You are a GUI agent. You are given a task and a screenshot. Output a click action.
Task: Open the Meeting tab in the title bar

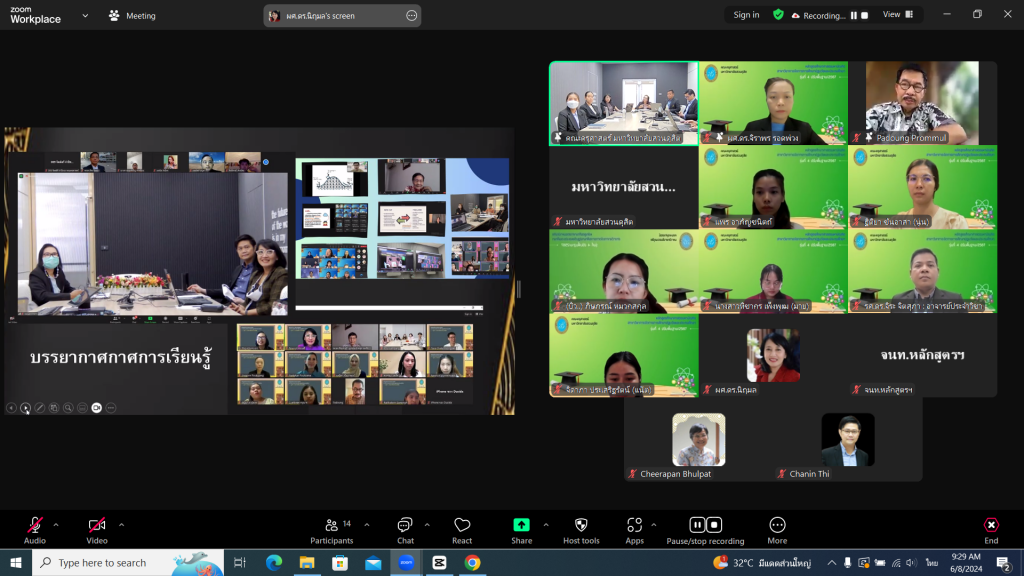[132, 16]
